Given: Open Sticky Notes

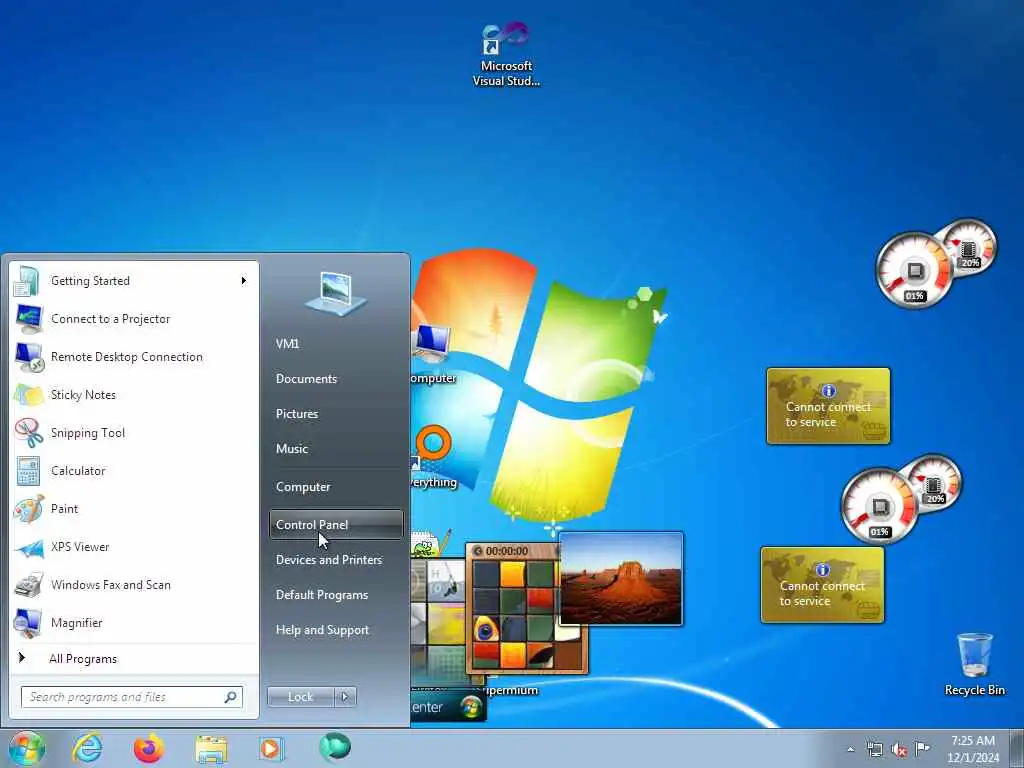Looking at the screenshot, I should click(x=135, y=394).
